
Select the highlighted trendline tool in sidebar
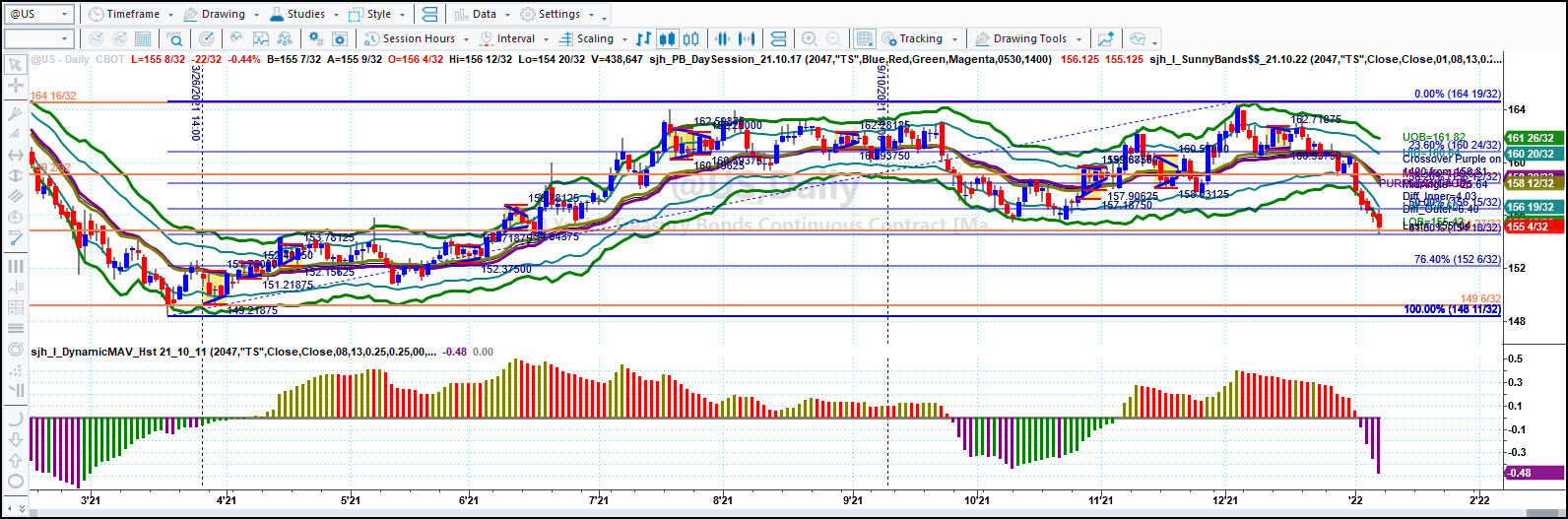(x=15, y=237)
